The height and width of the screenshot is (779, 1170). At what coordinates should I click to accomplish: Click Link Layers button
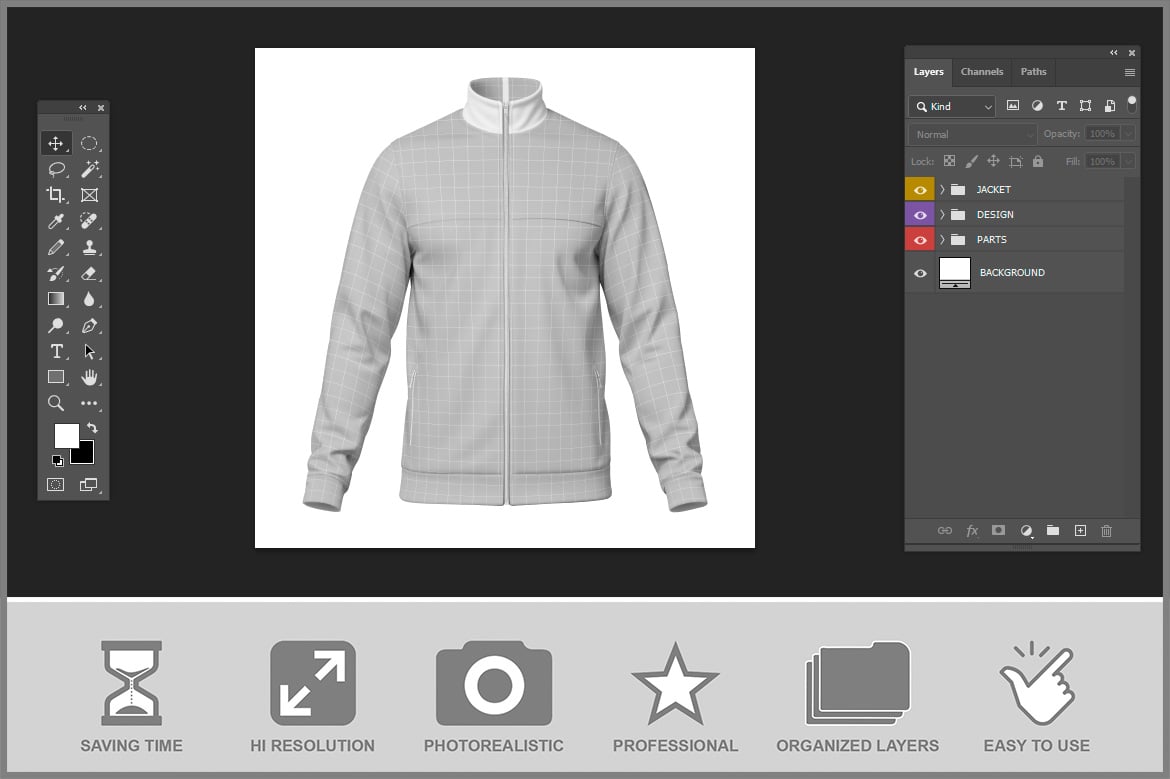tap(945, 531)
